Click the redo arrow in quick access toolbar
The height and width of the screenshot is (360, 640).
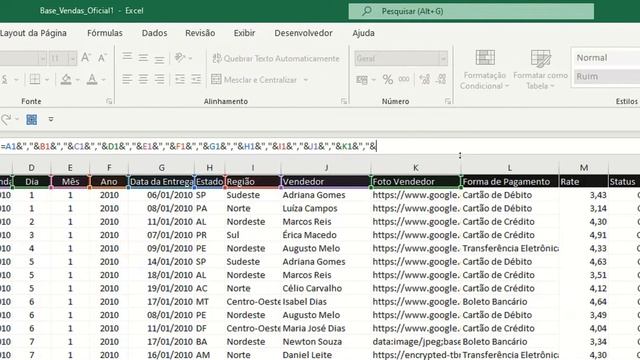[x=6, y=119]
